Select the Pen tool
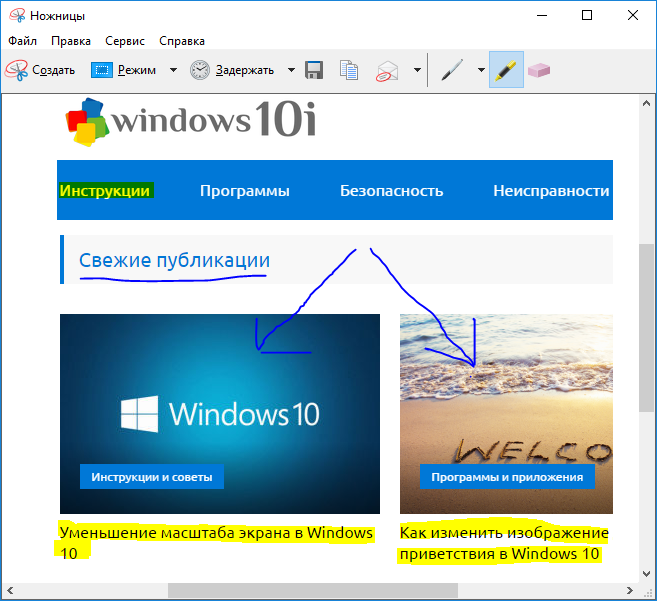 point(452,70)
